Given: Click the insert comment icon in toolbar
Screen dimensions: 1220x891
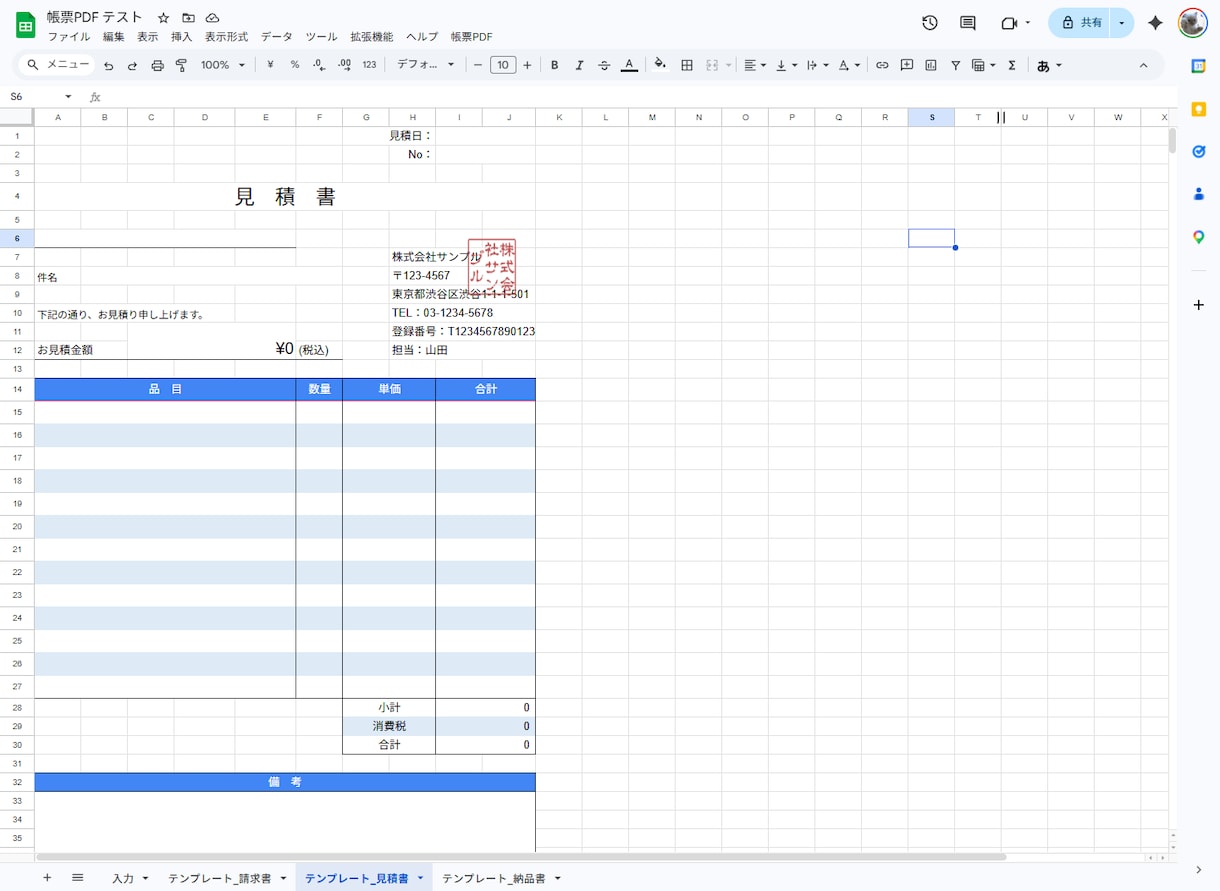Looking at the screenshot, I should pos(907,65).
